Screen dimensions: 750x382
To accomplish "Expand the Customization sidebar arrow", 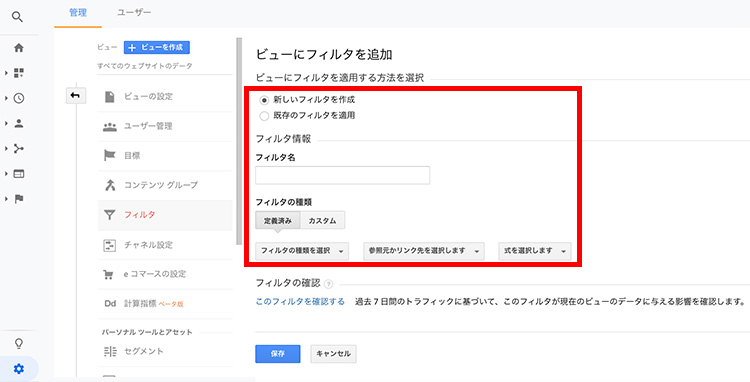I will tap(6, 73).
